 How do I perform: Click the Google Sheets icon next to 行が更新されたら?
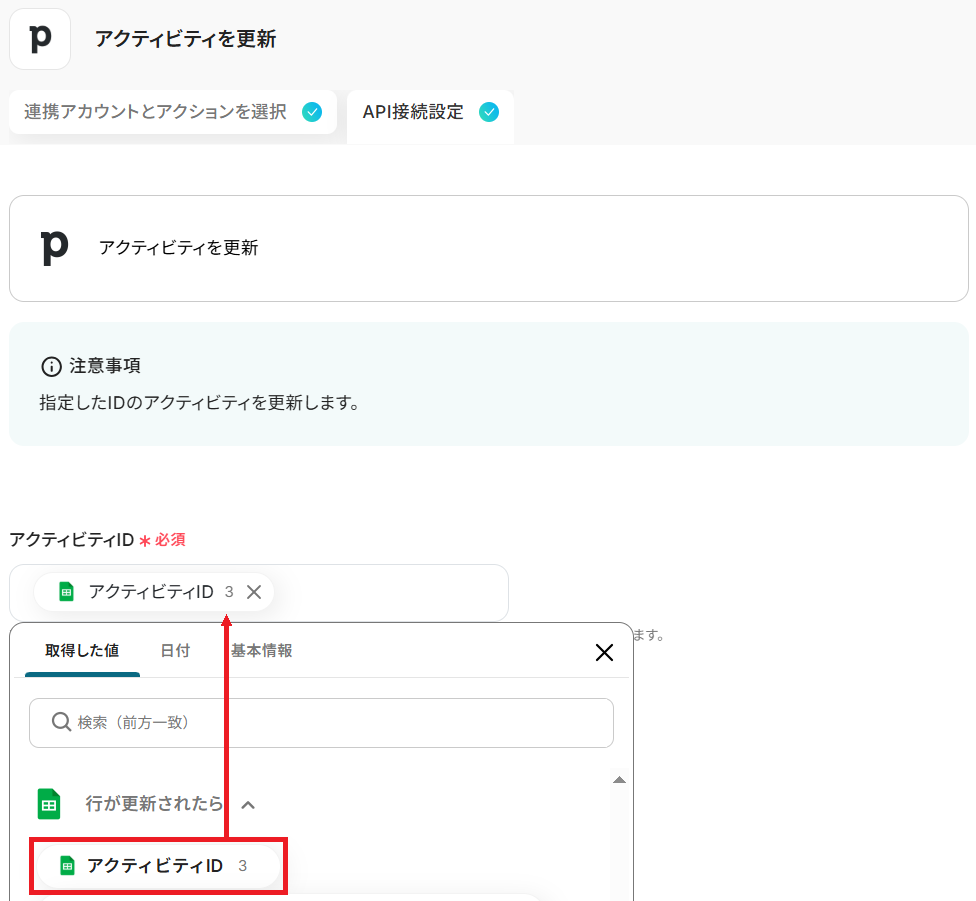coord(49,804)
